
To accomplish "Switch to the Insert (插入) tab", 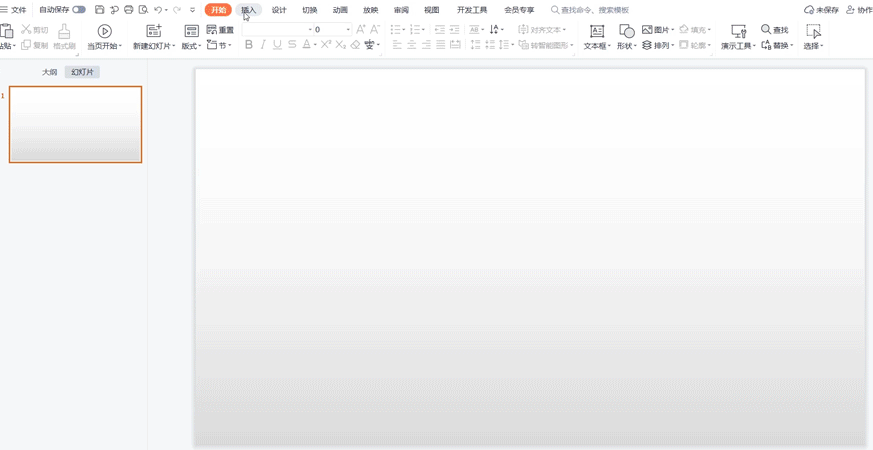I will tap(248, 10).
